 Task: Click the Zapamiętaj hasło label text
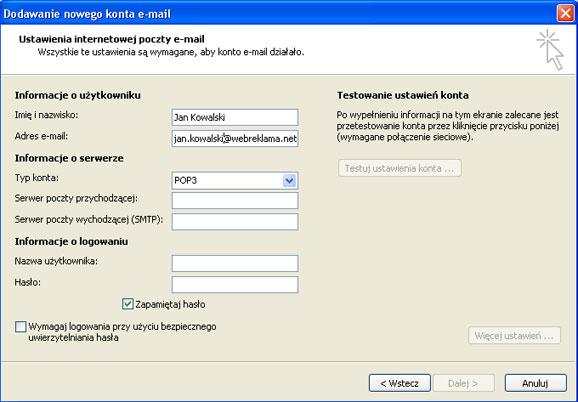tap(170, 304)
